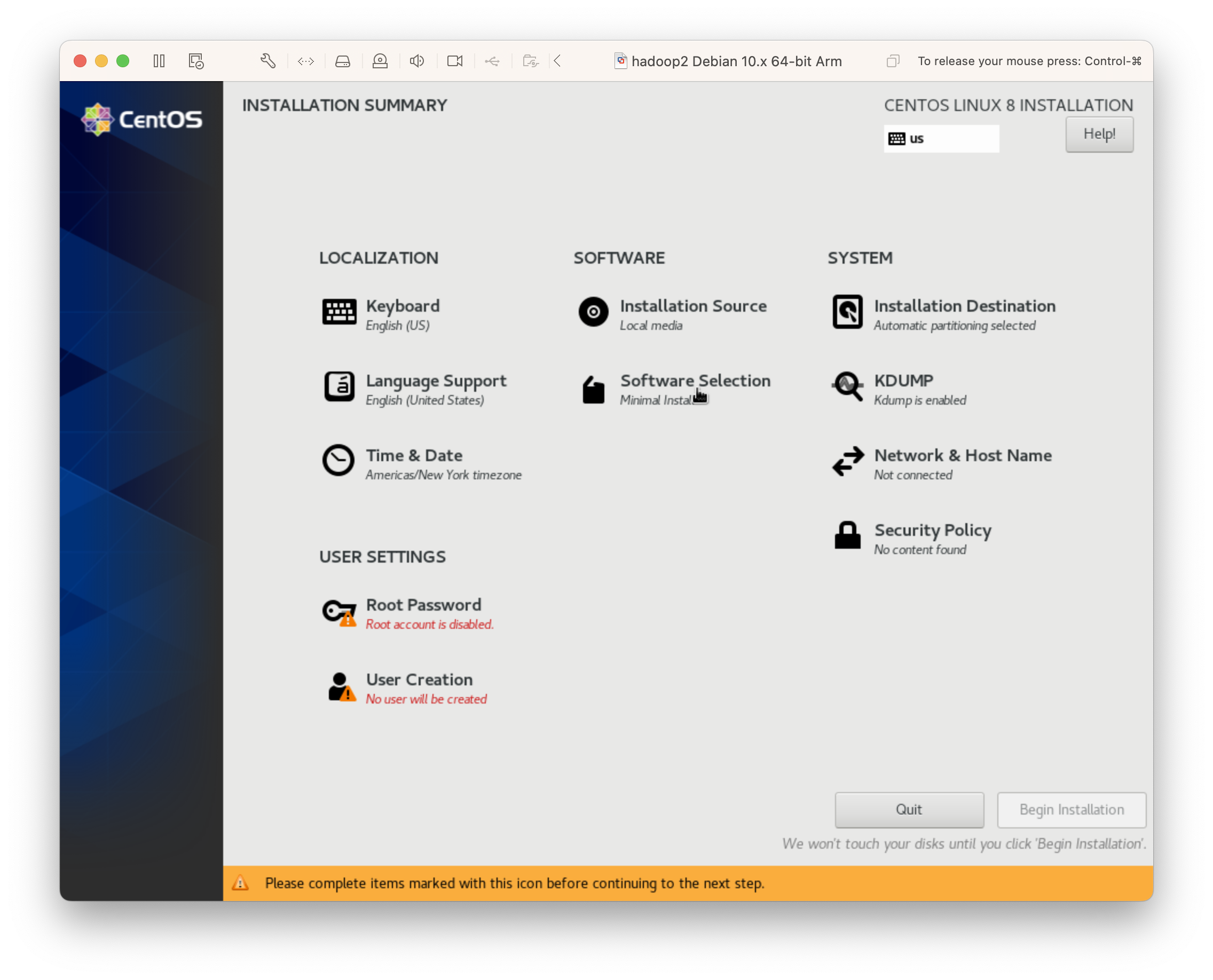Collapse the toolbar with the back chevron
This screenshot has height=980, width=1213.
coord(557,60)
